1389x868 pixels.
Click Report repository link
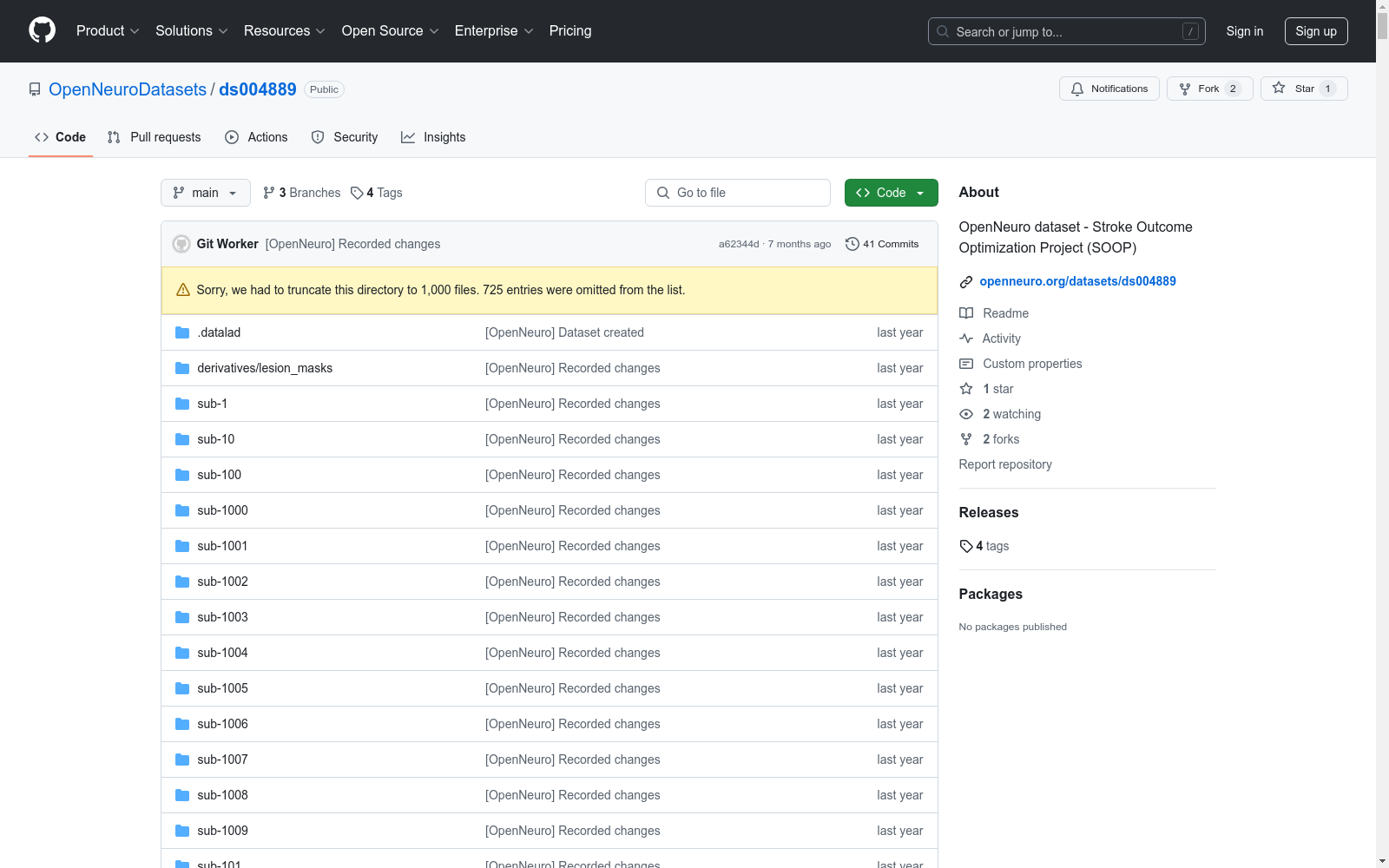point(1005,464)
